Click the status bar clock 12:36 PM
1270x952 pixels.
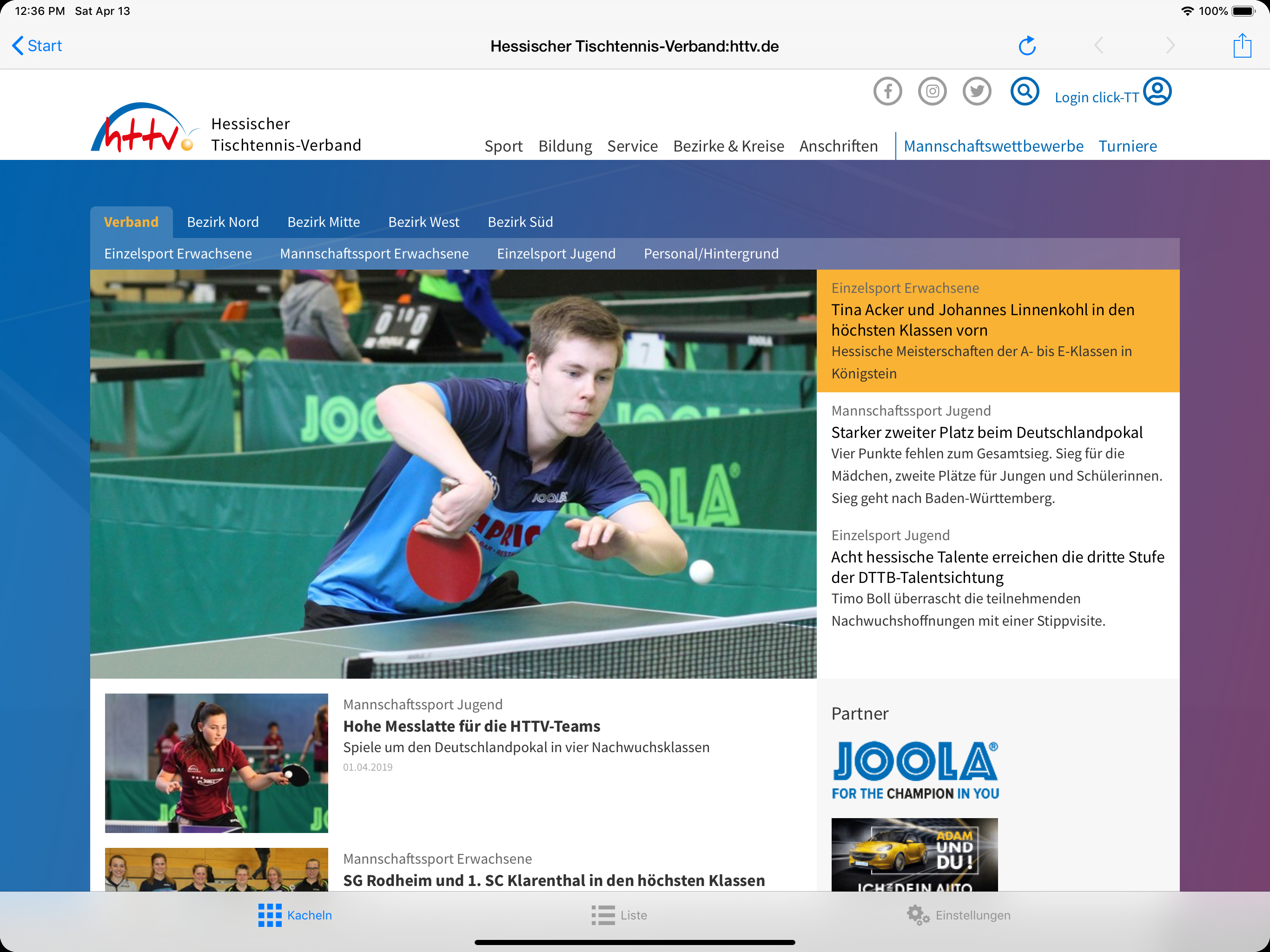(x=40, y=11)
